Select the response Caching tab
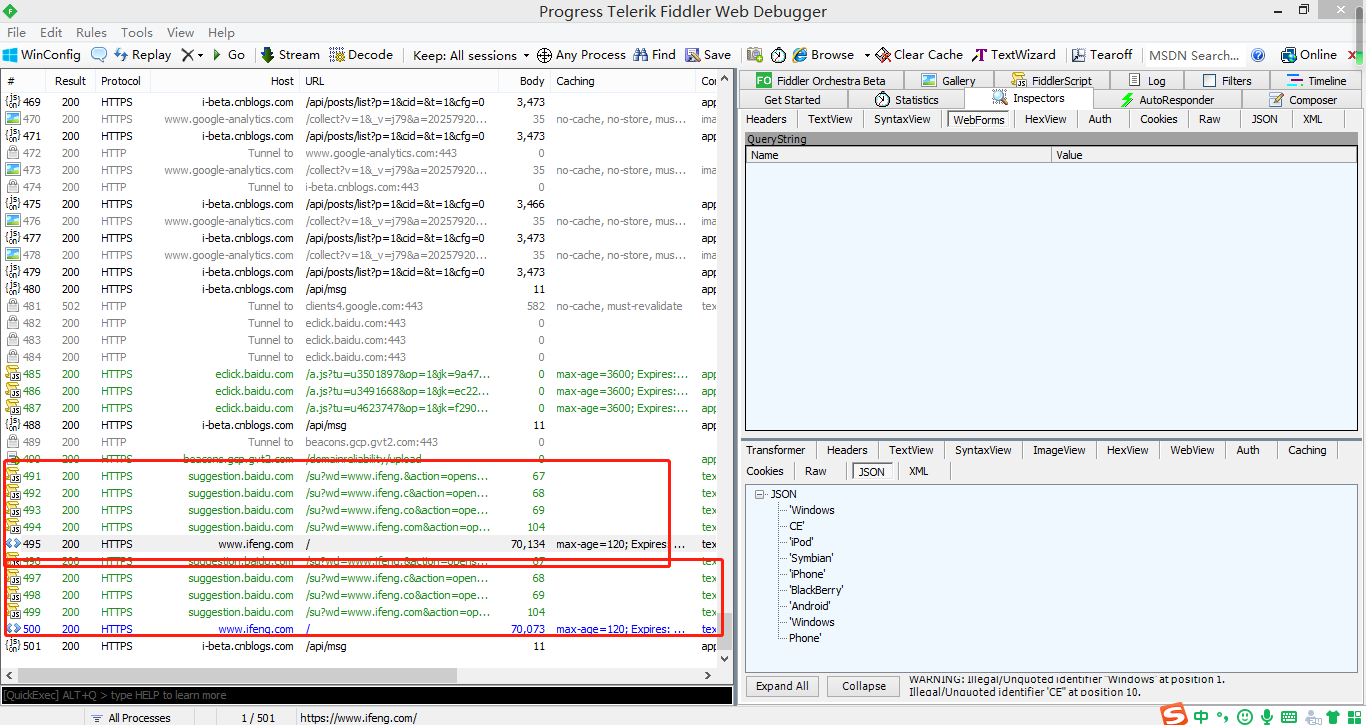The width and height of the screenshot is (1366, 725). [x=1306, y=450]
